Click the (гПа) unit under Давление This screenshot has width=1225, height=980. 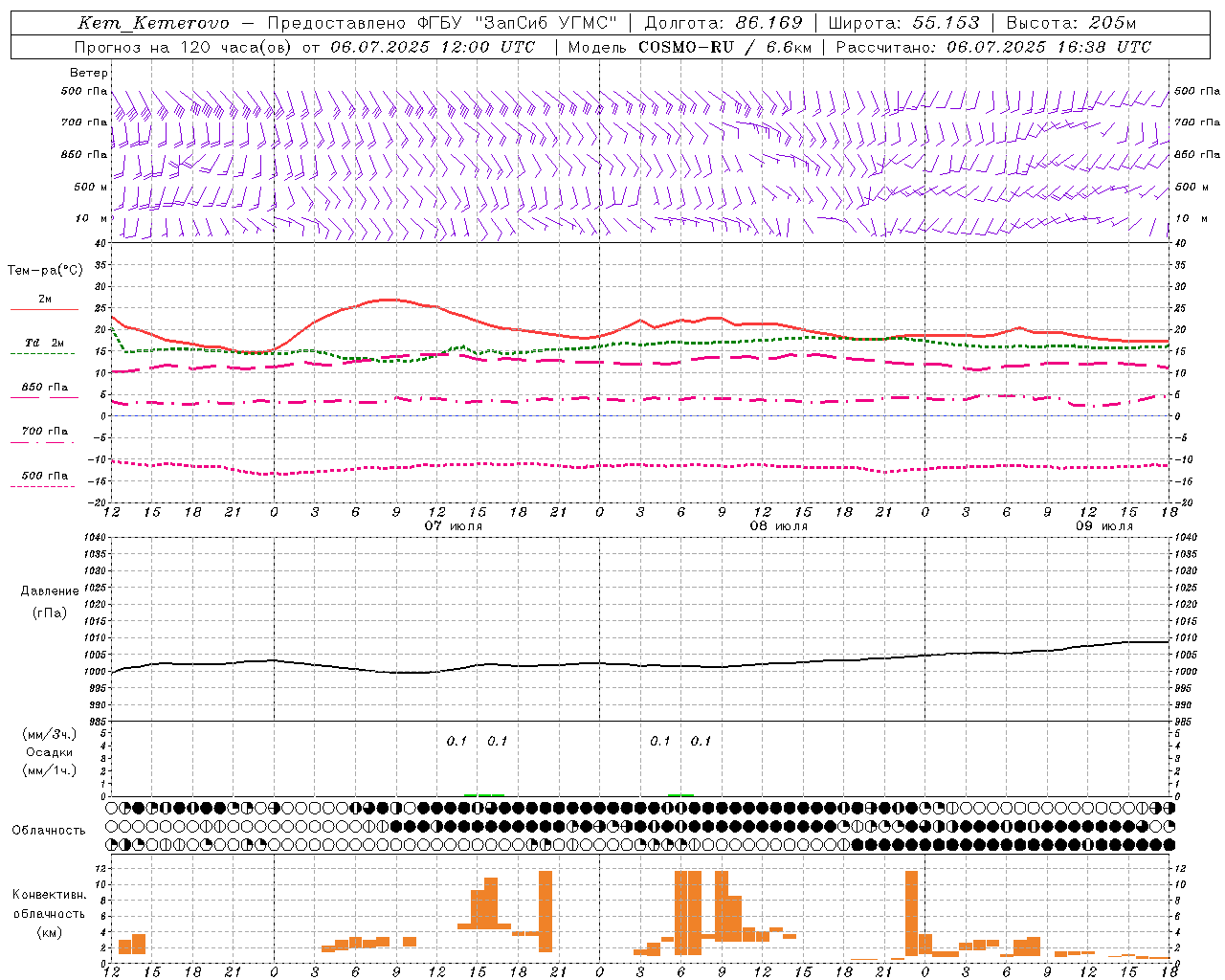[50, 613]
